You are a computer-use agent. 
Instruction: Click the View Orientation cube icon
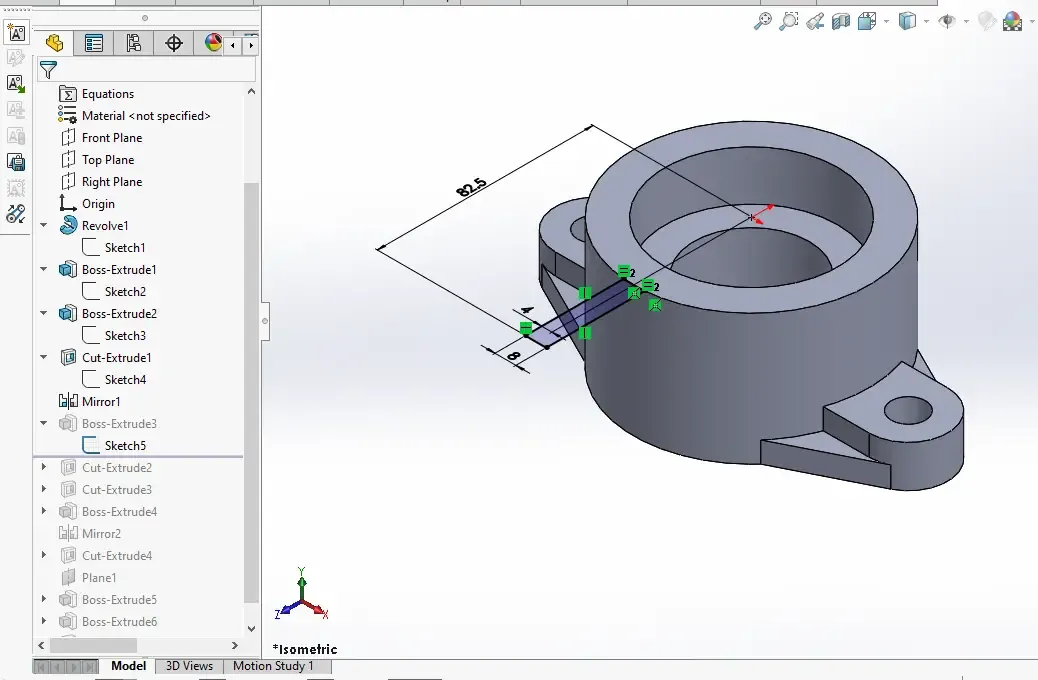(x=867, y=21)
